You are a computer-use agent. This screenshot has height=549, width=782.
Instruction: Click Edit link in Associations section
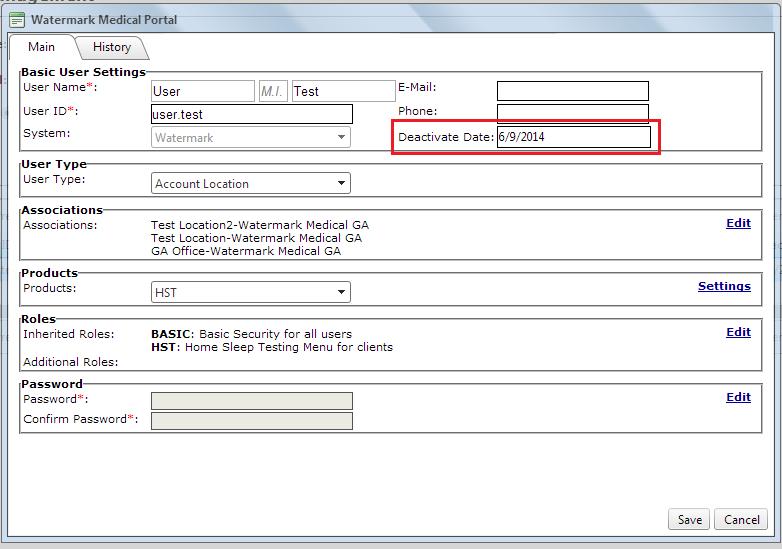(x=738, y=223)
